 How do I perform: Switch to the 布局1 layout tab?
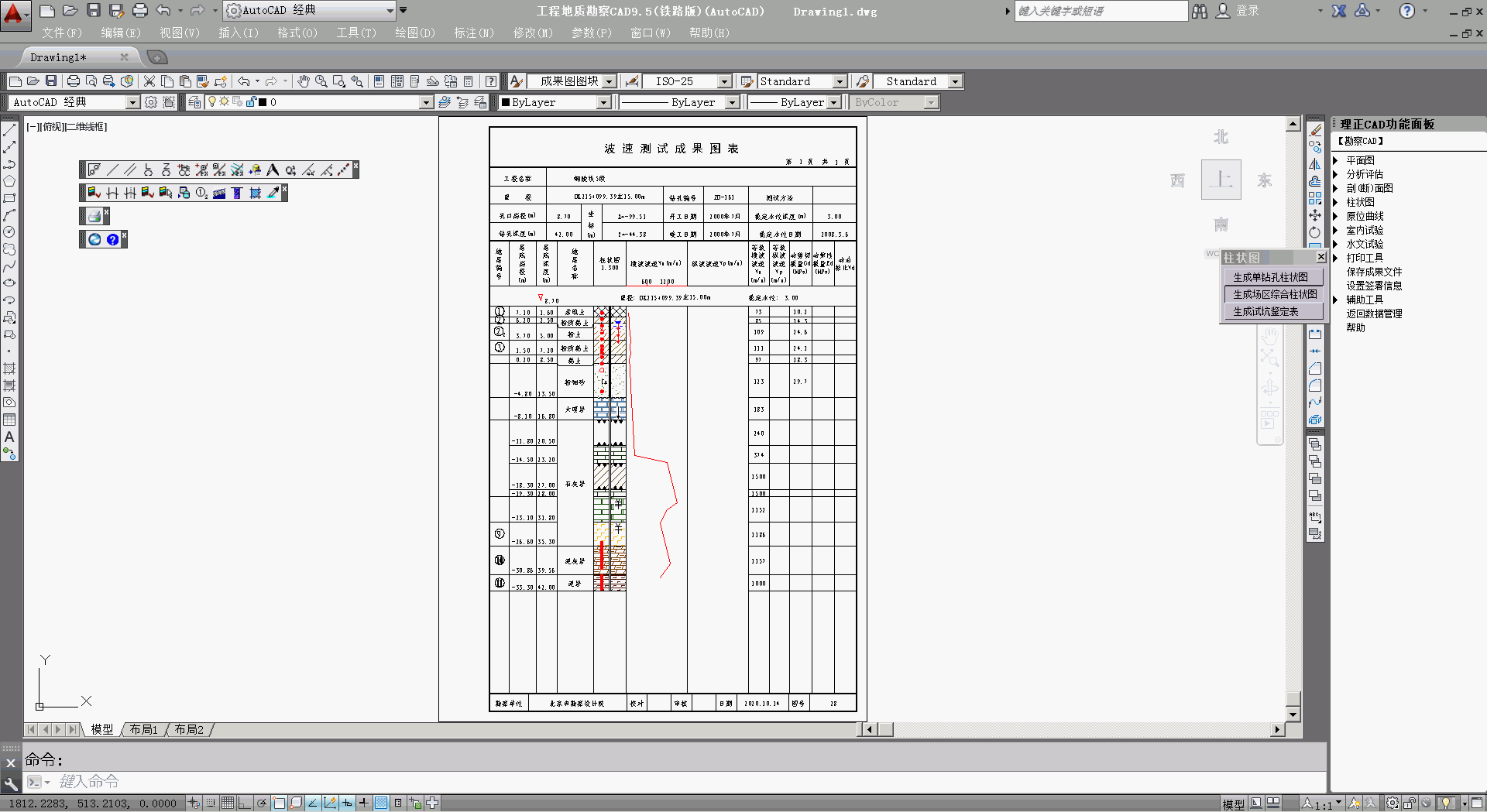143,729
